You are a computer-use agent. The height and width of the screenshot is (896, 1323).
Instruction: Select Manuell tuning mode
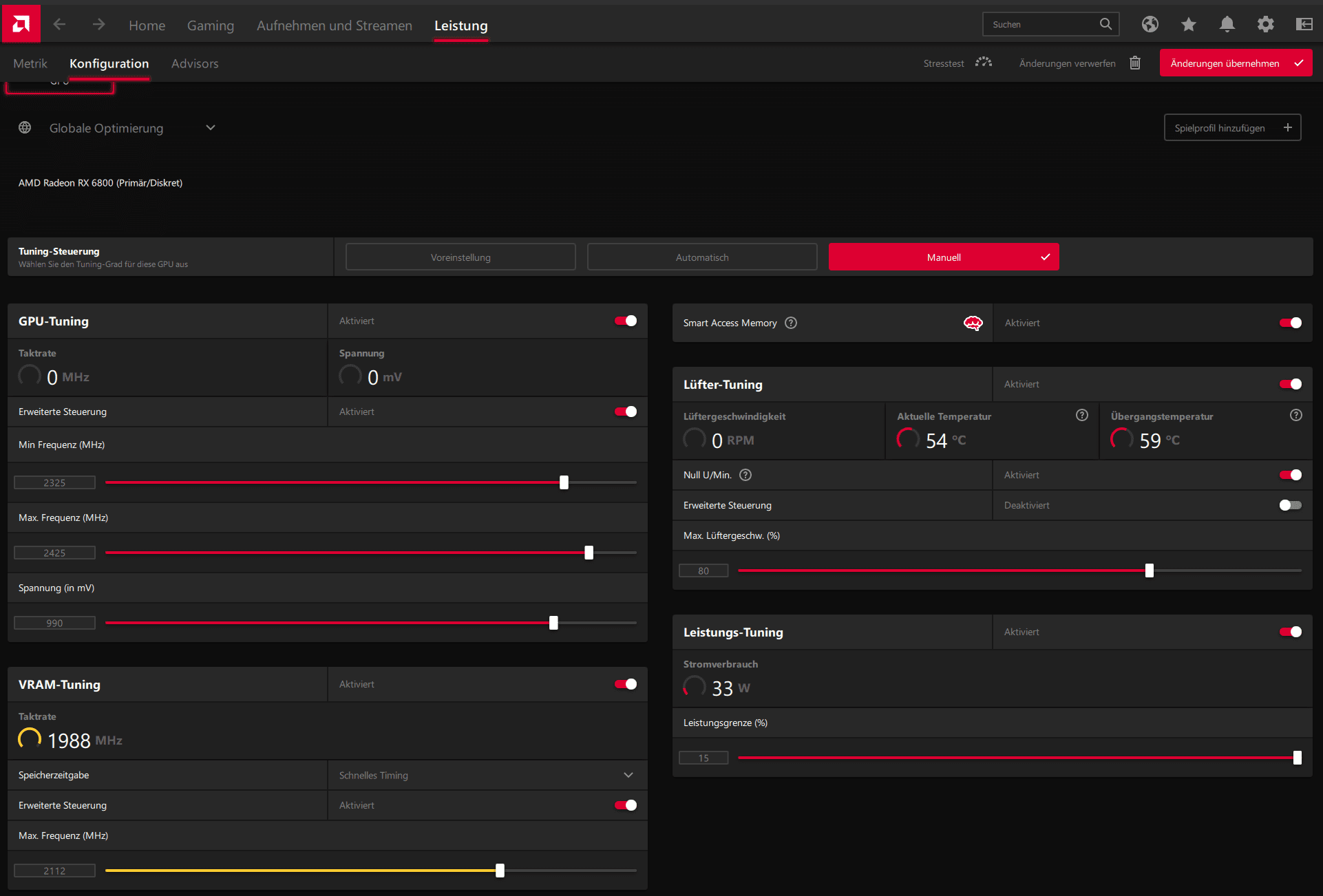click(944, 257)
